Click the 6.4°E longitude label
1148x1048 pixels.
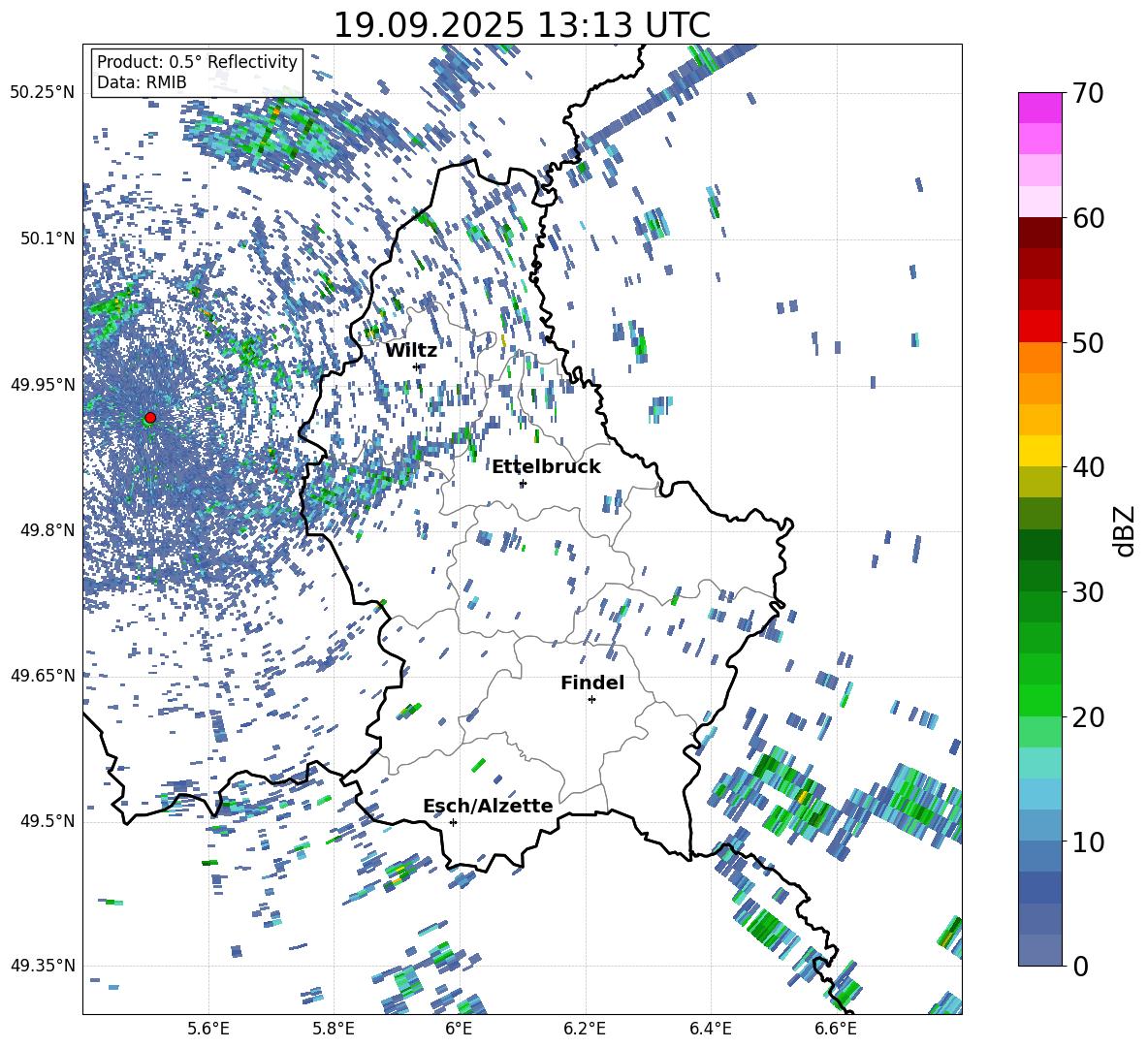click(x=710, y=1029)
